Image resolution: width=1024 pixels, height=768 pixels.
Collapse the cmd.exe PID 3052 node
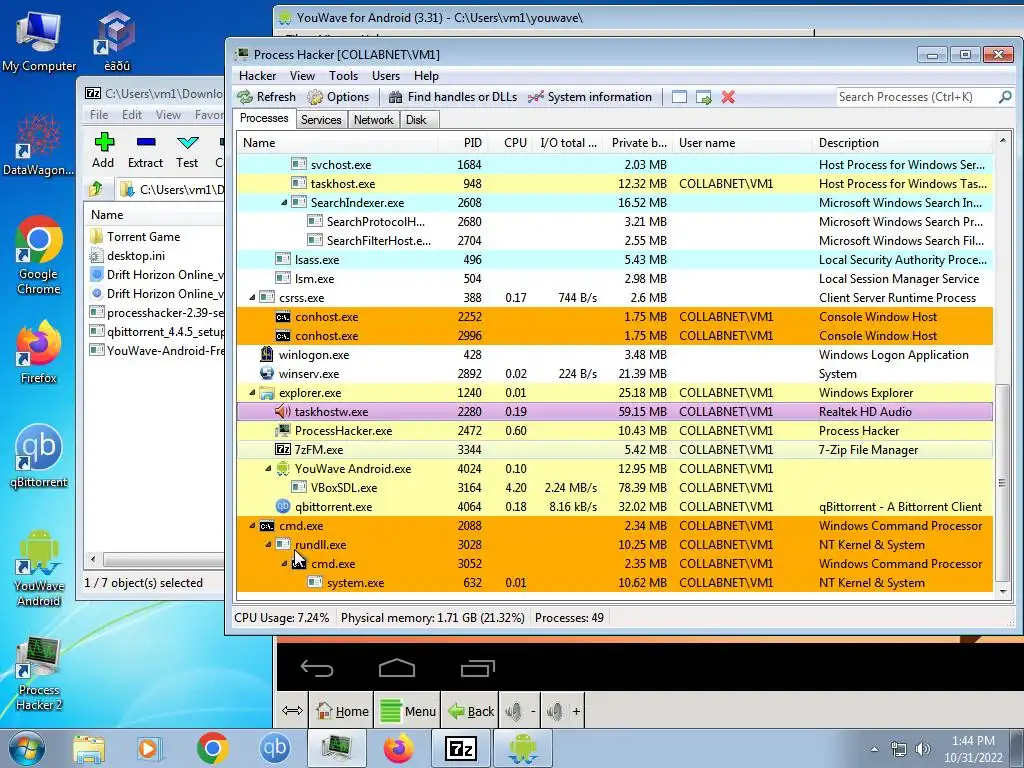[x=284, y=564]
